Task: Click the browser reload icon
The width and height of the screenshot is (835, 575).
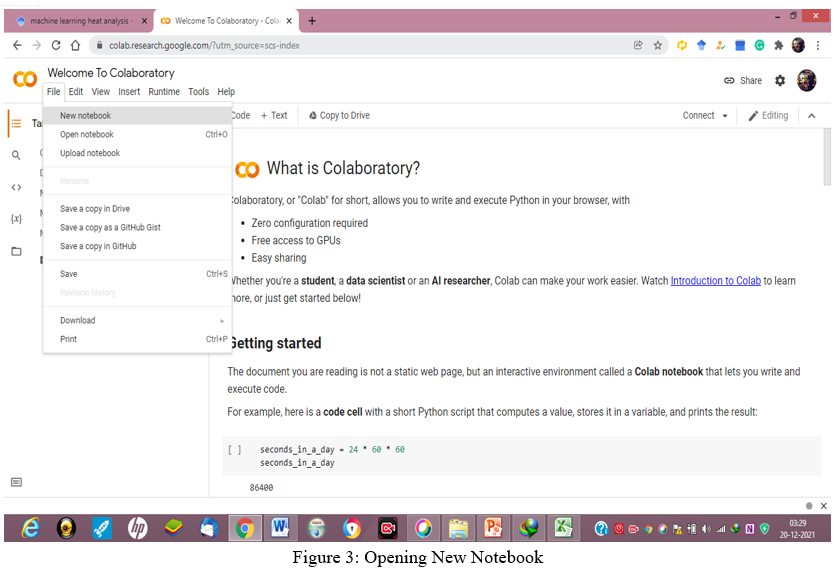Action: point(56,45)
